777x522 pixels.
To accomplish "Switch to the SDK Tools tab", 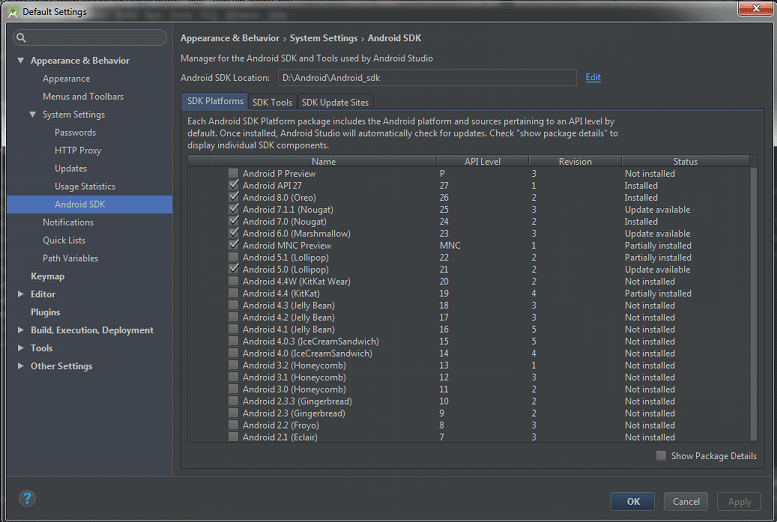I will (x=272, y=102).
